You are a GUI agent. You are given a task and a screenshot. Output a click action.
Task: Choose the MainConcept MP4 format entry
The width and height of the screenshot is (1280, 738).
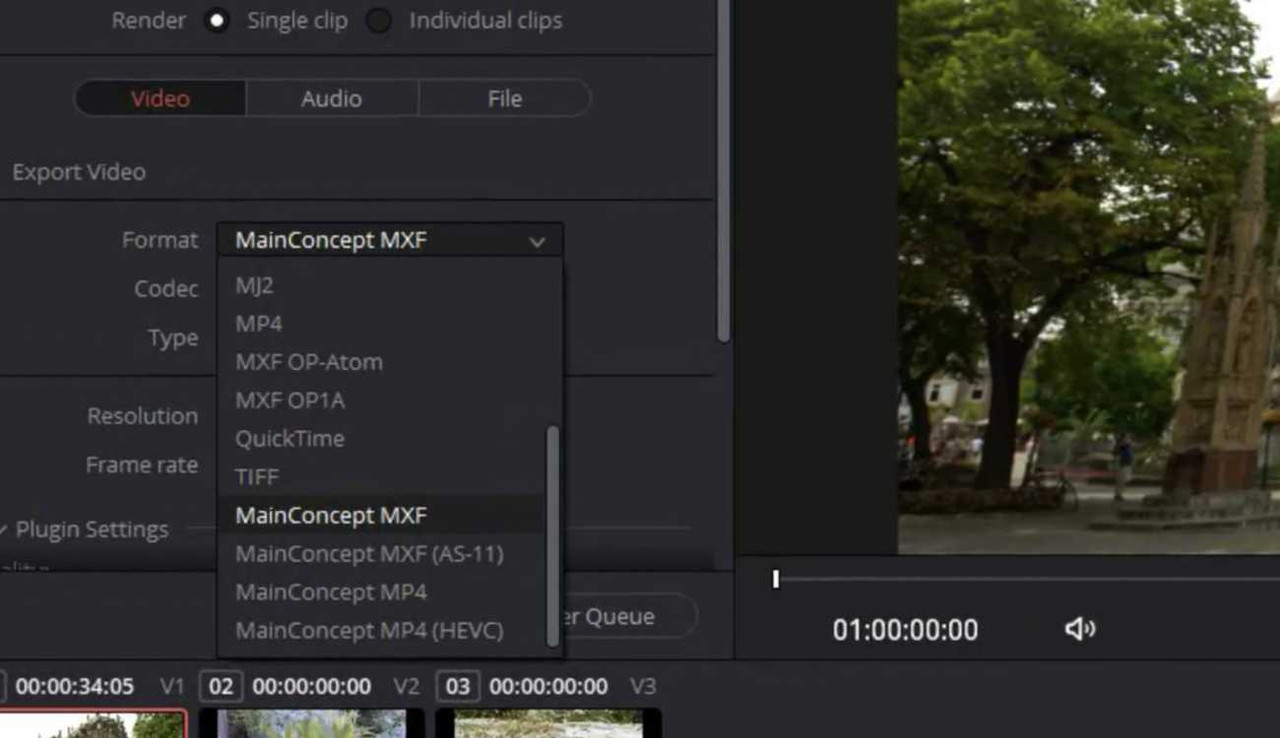point(382,592)
